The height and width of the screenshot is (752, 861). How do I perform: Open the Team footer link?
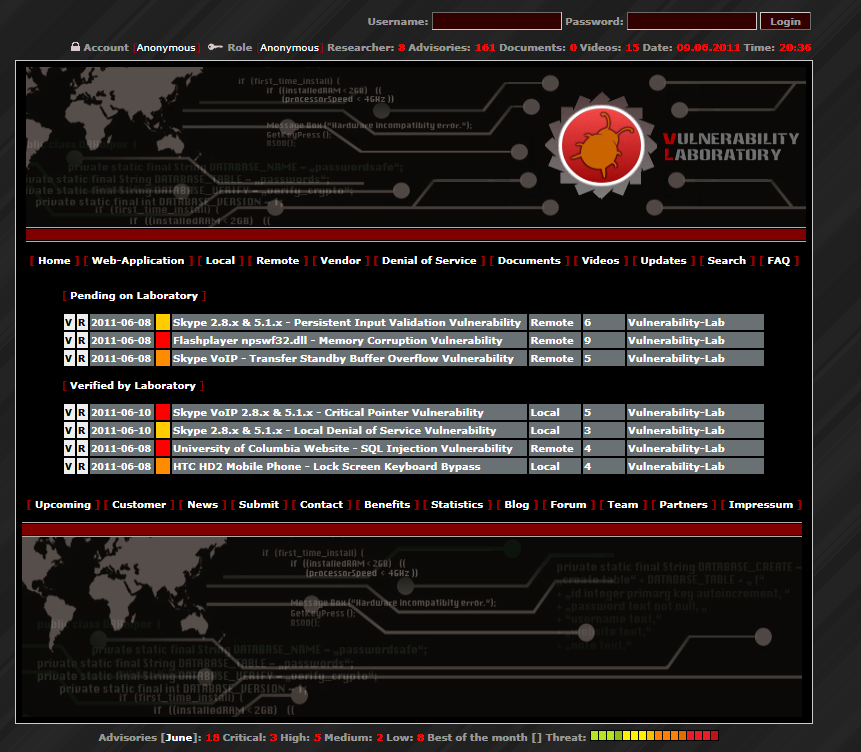tap(623, 505)
